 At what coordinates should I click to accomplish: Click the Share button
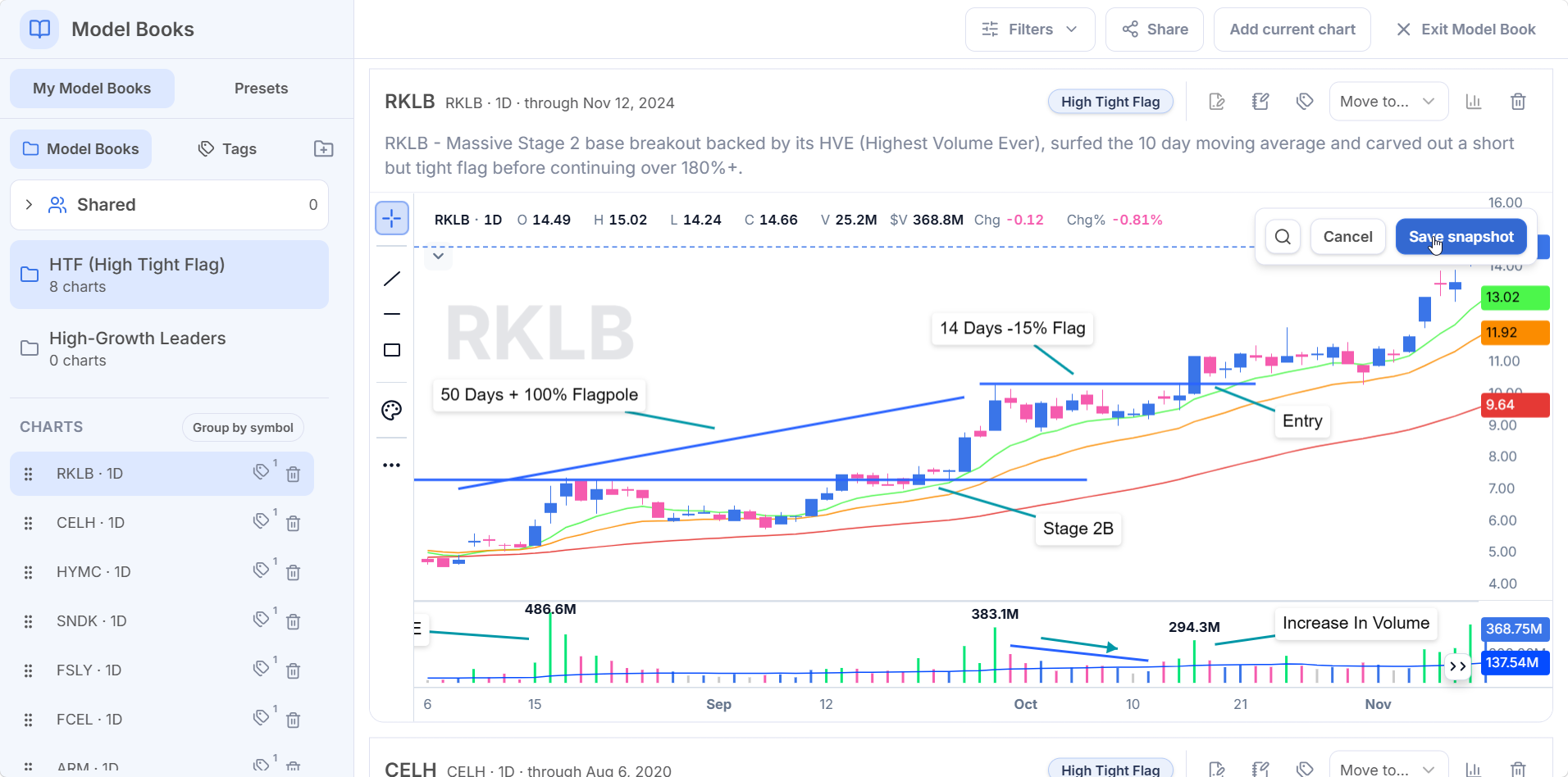pos(1155,30)
